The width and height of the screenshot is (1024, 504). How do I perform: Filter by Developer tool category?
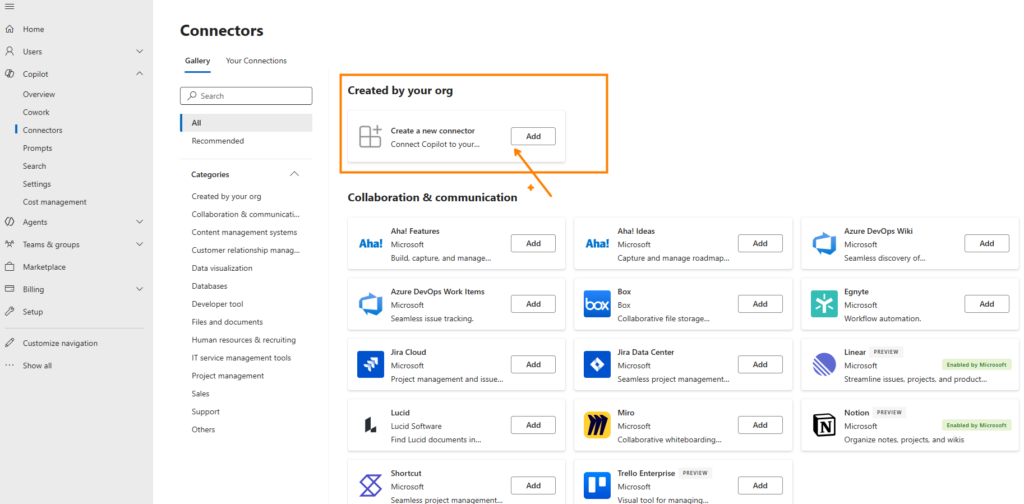click(x=217, y=304)
